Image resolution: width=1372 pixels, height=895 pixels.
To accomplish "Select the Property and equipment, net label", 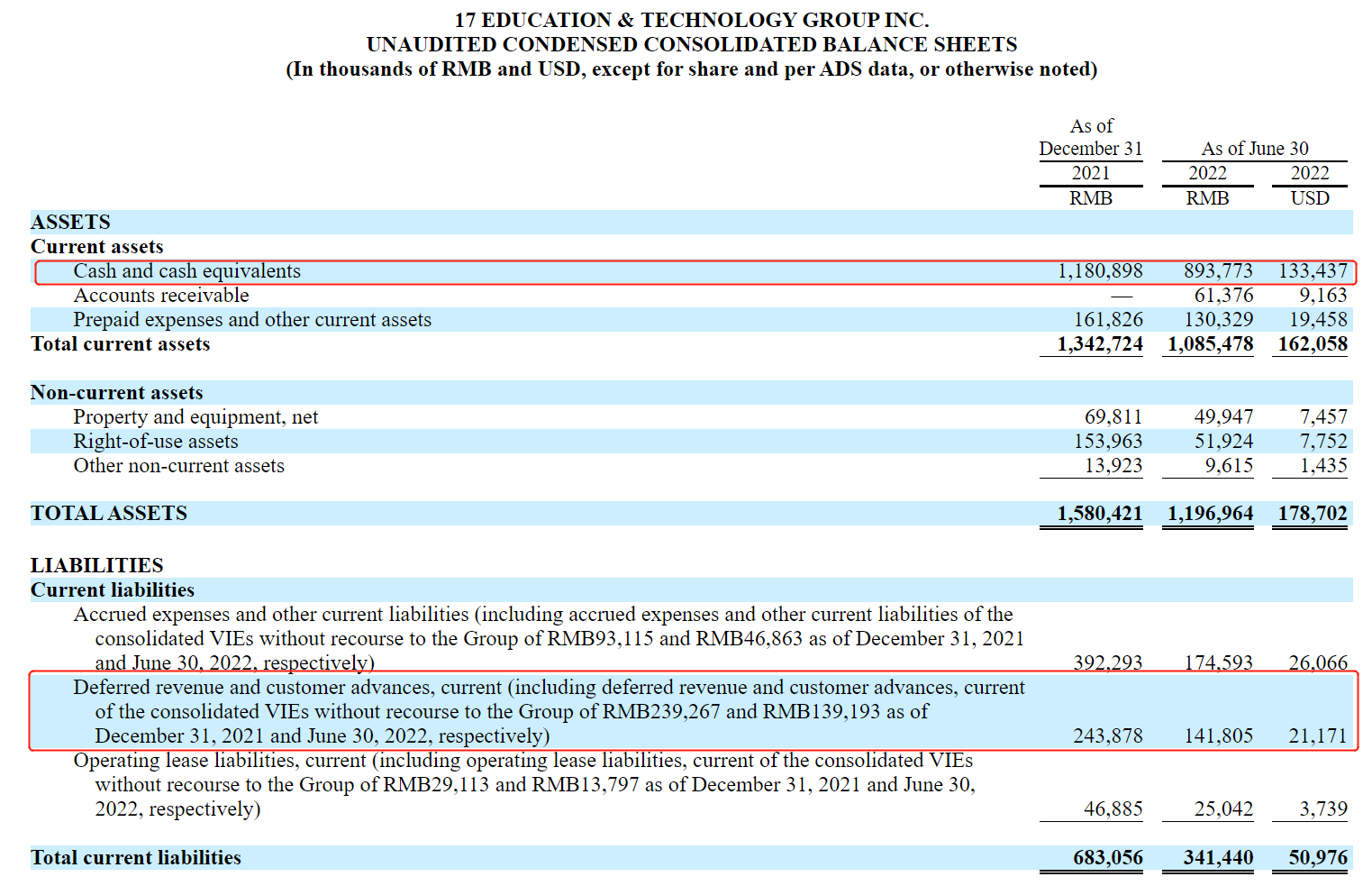I will click(x=195, y=417).
